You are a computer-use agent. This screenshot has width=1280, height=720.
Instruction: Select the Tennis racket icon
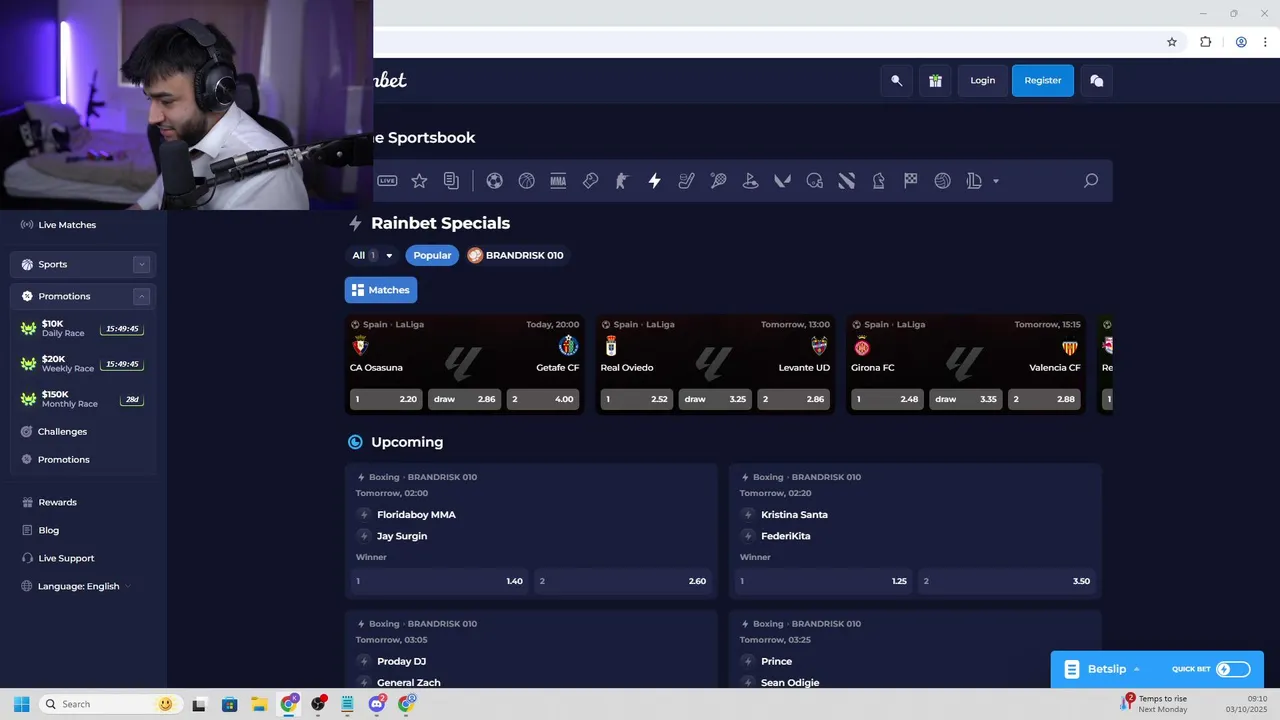click(x=718, y=181)
